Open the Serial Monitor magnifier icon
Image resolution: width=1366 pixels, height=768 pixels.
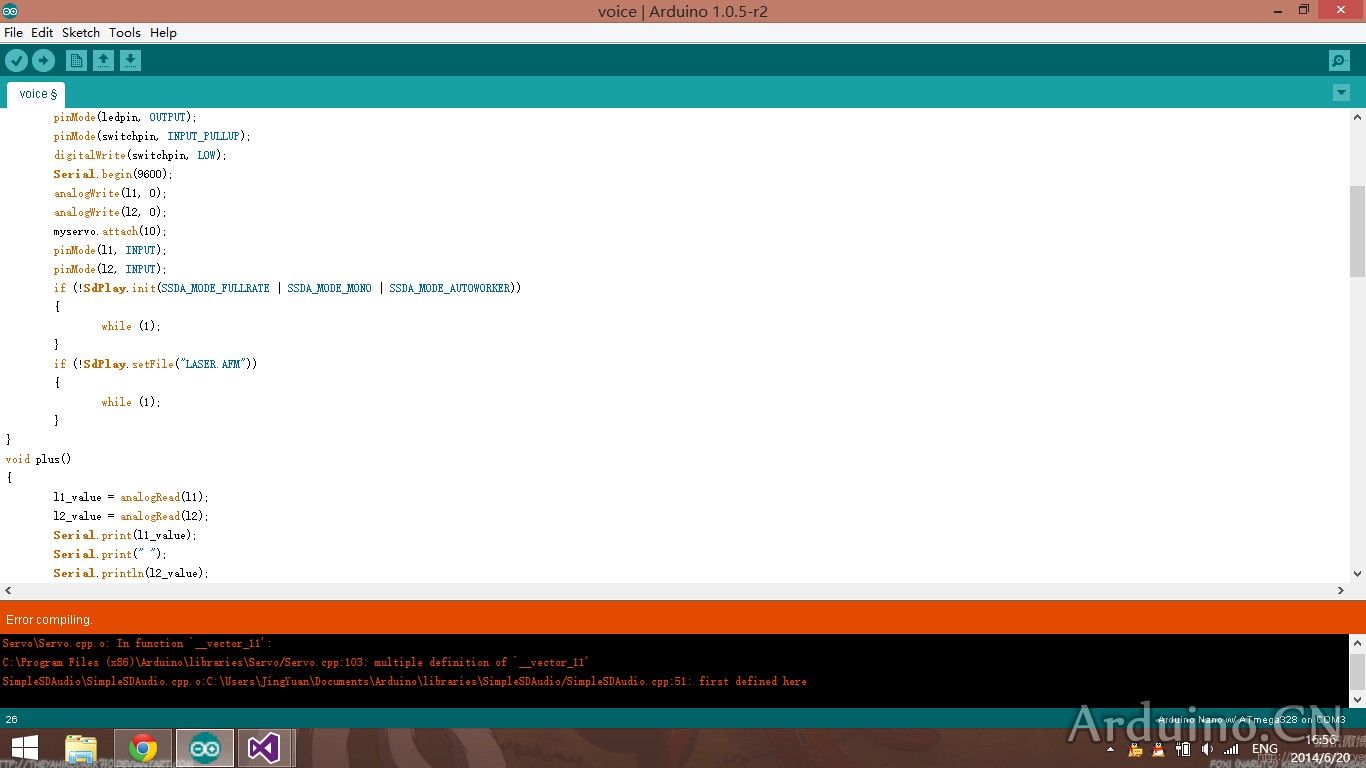point(1339,61)
